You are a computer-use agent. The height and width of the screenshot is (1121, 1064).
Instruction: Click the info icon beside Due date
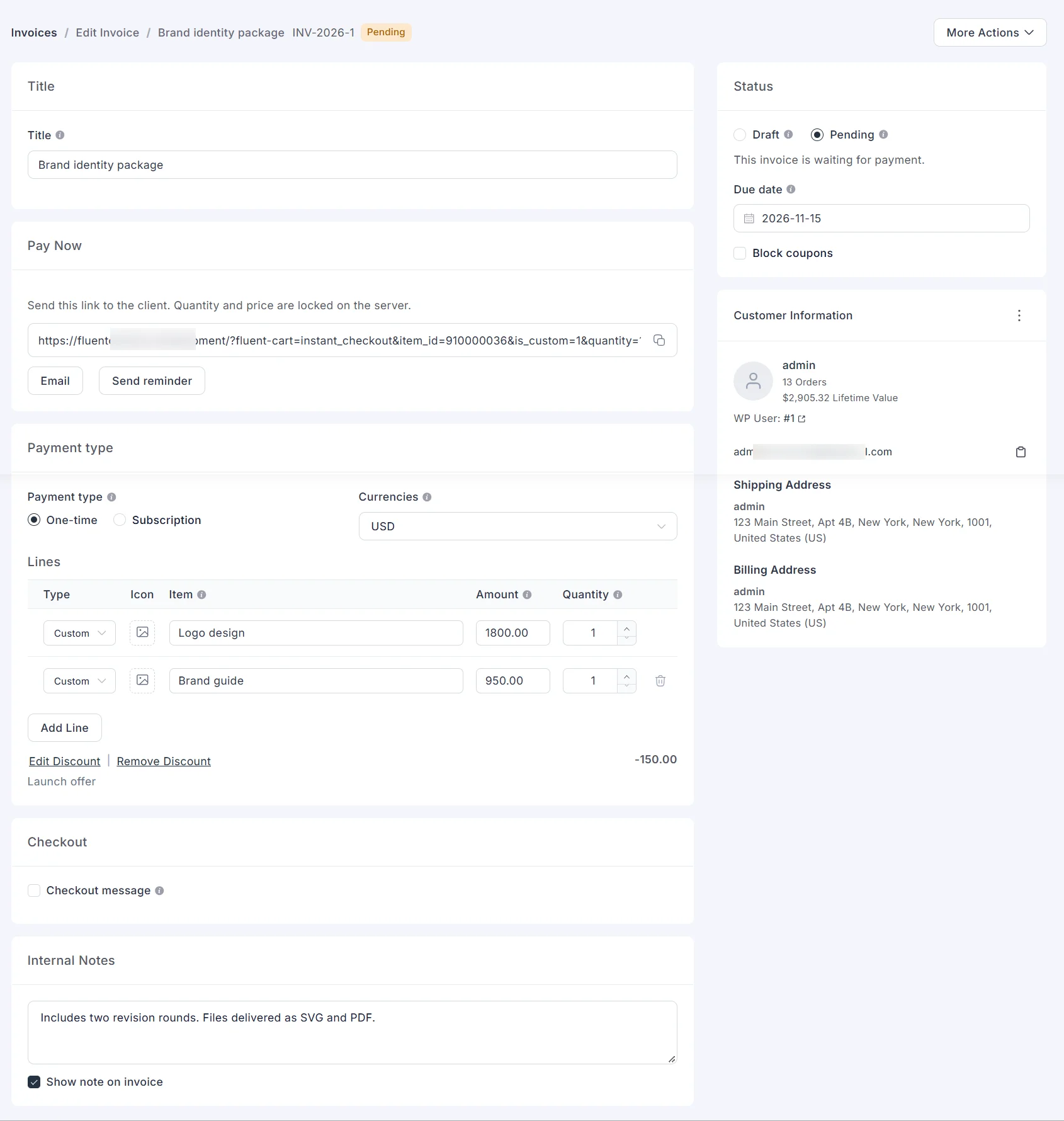[791, 189]
